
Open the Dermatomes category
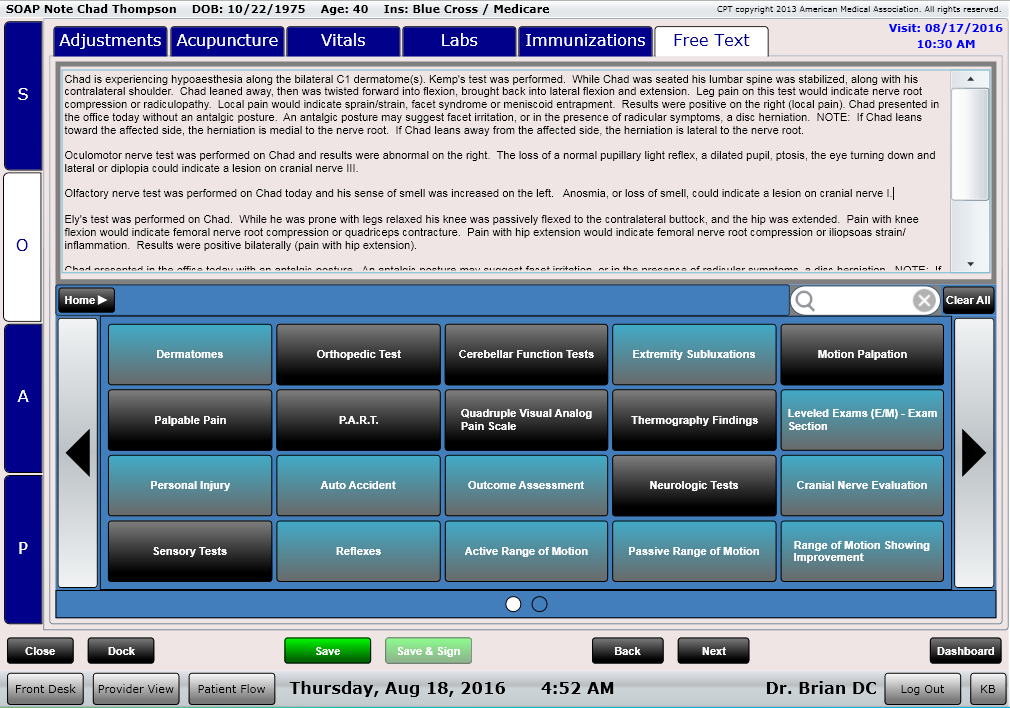tap(190, 355)
